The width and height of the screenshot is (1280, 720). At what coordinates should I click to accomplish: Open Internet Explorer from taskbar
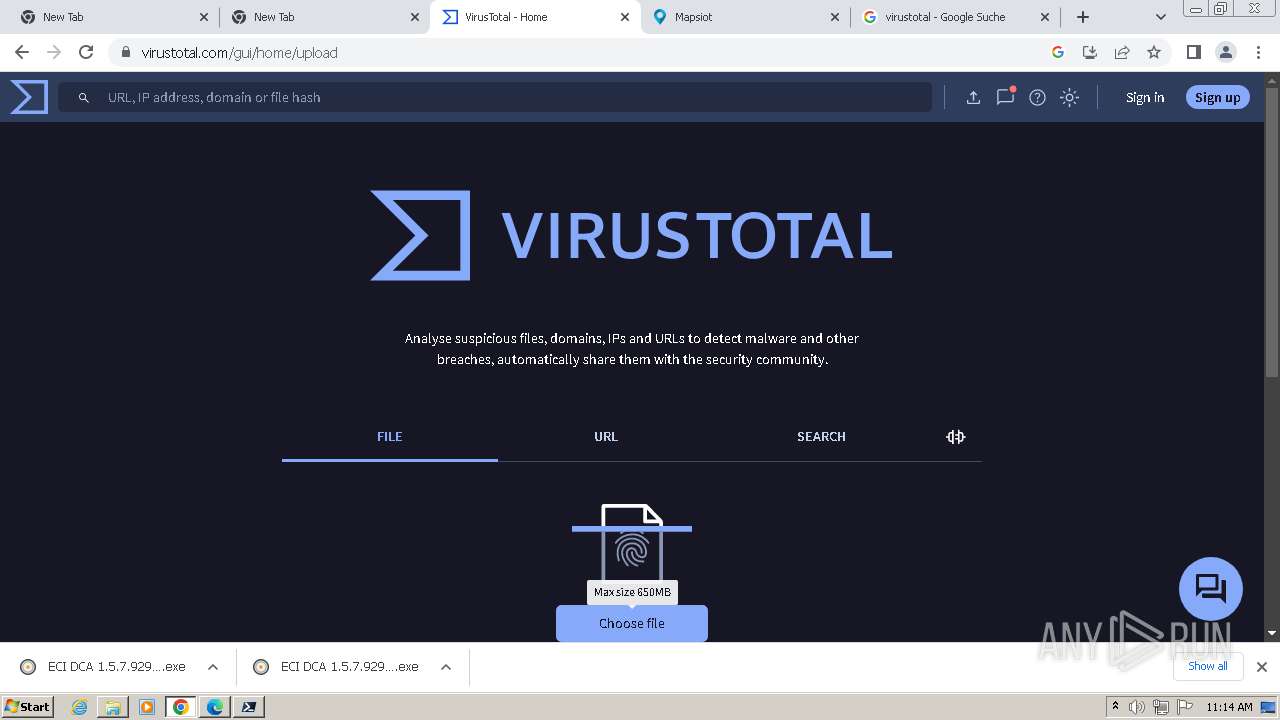tap(79, 707)
